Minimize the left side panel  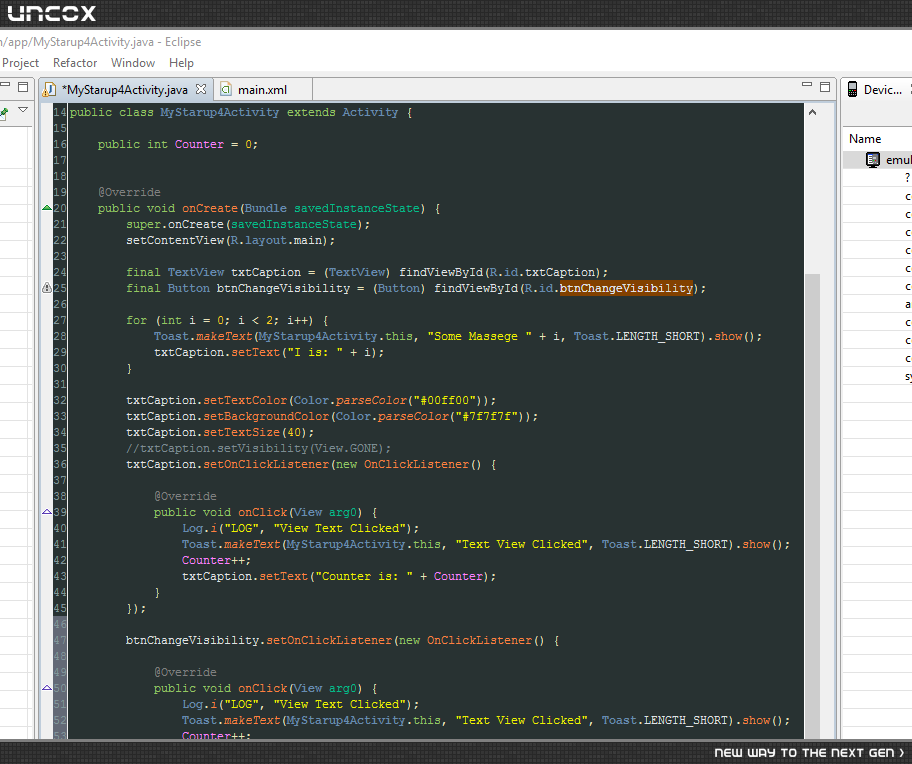coord(5,85)
